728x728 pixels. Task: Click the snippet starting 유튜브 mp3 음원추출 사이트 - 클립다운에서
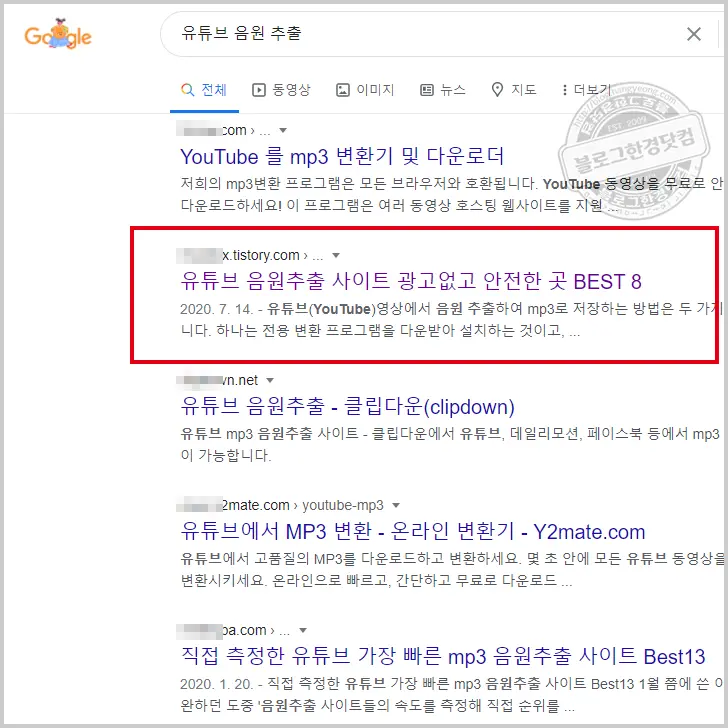(x=450, y=444)
